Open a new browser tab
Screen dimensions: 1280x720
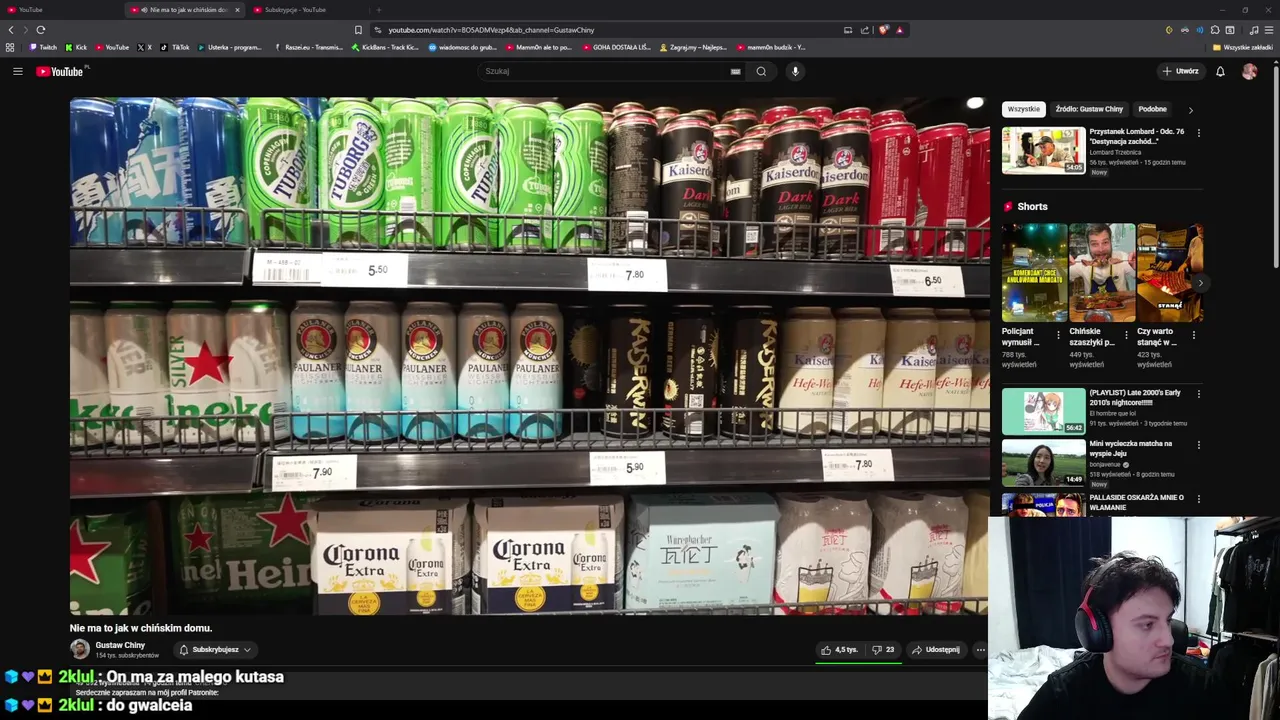pos(378,10)
